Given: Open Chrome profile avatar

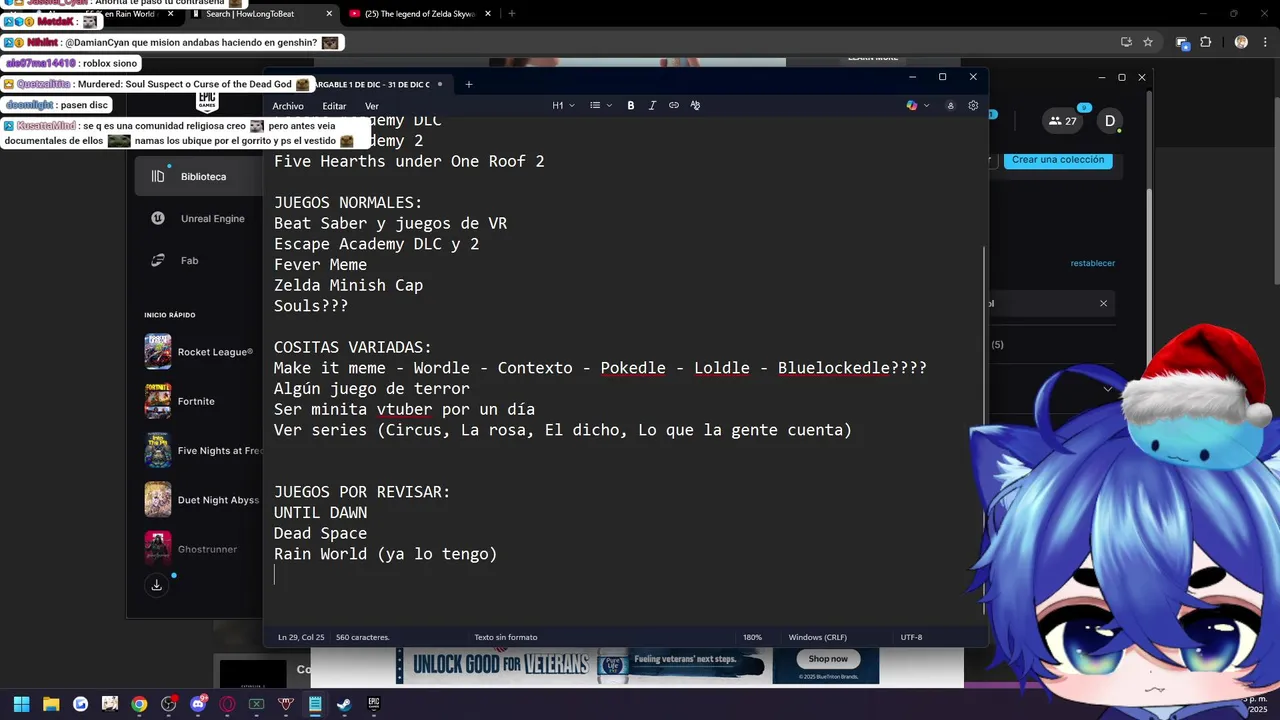Looking at the screenshot, I should 1241,42.
